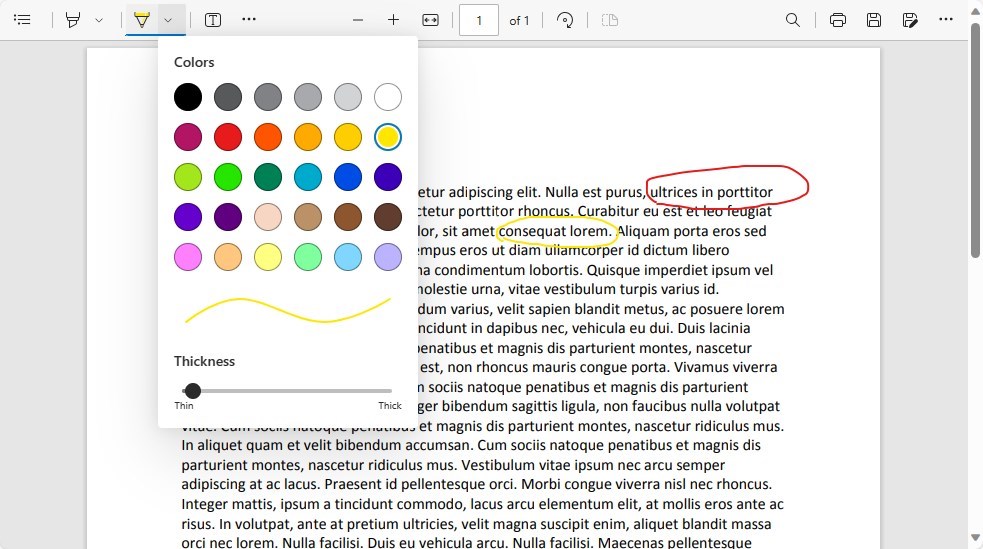Select the bright green swatch
Viewport: 983px width, 549px height.
tap(228, 177)
